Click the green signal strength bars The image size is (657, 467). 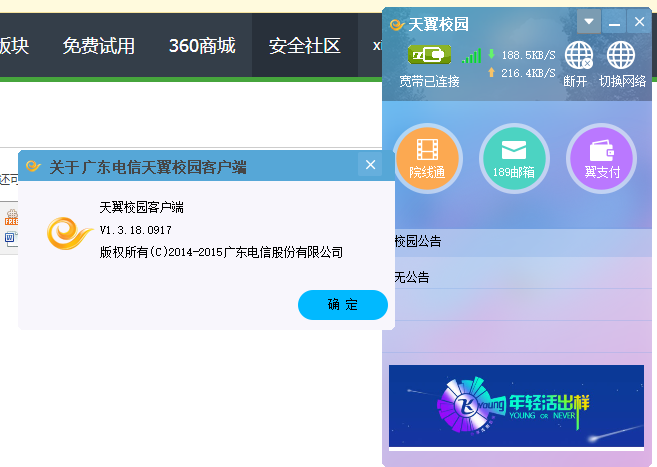point(471,56)
